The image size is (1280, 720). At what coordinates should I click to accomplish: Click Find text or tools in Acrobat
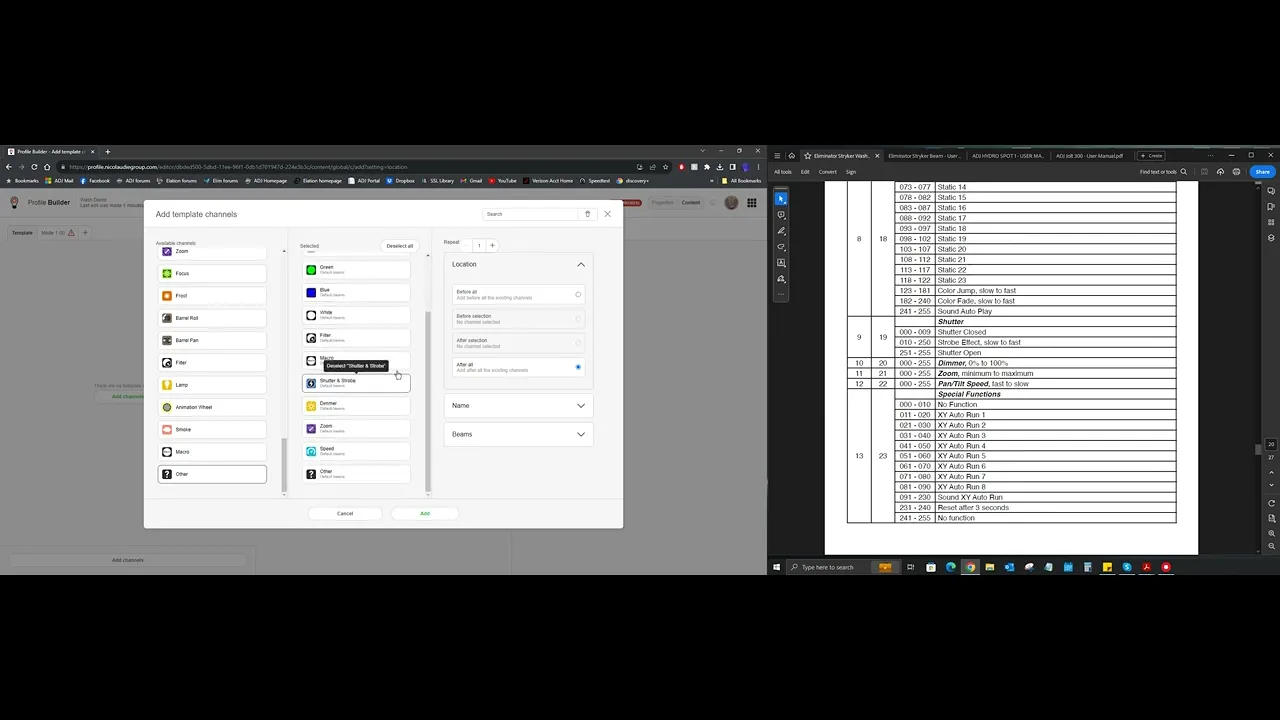[1163, 172]
